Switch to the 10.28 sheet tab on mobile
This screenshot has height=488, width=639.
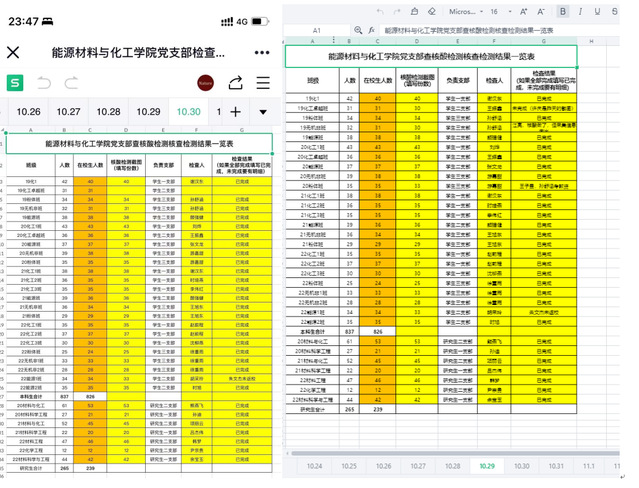[x=108, y=112]
